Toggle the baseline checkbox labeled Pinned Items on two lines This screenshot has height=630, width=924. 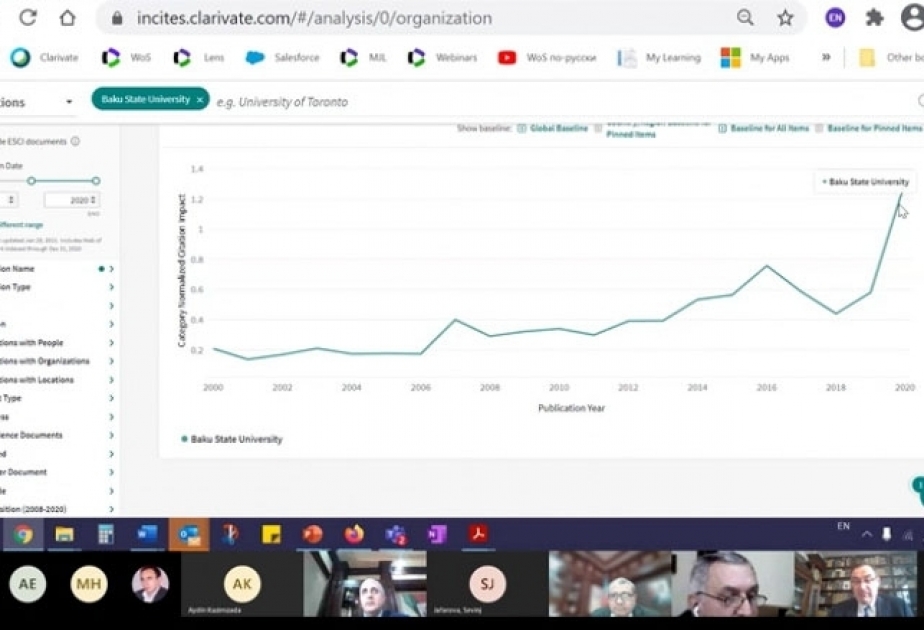(x=598, y=128)
